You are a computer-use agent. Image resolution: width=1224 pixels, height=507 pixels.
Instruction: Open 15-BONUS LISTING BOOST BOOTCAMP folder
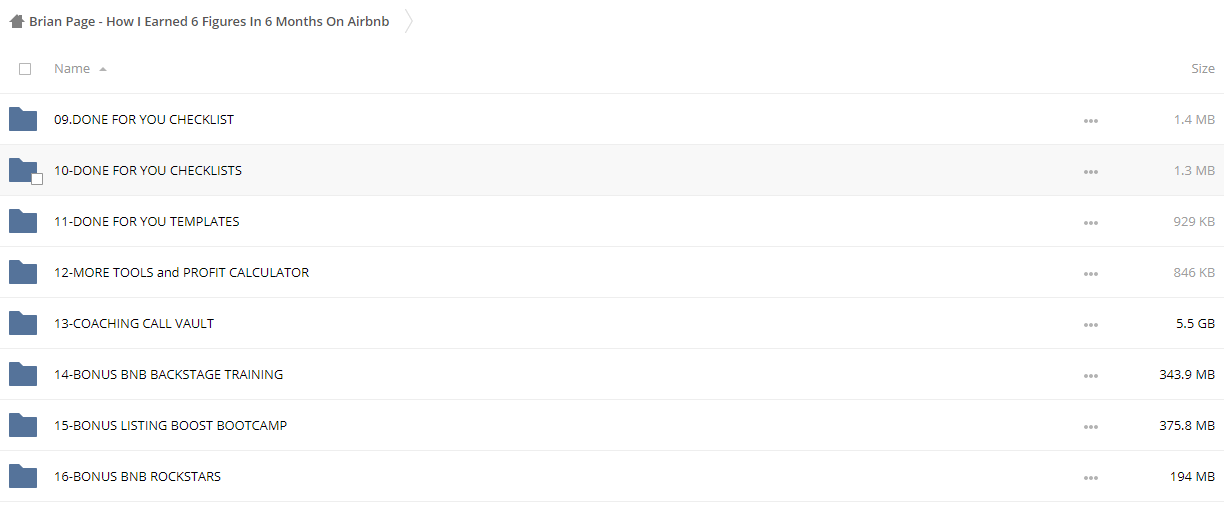[170, 426]
